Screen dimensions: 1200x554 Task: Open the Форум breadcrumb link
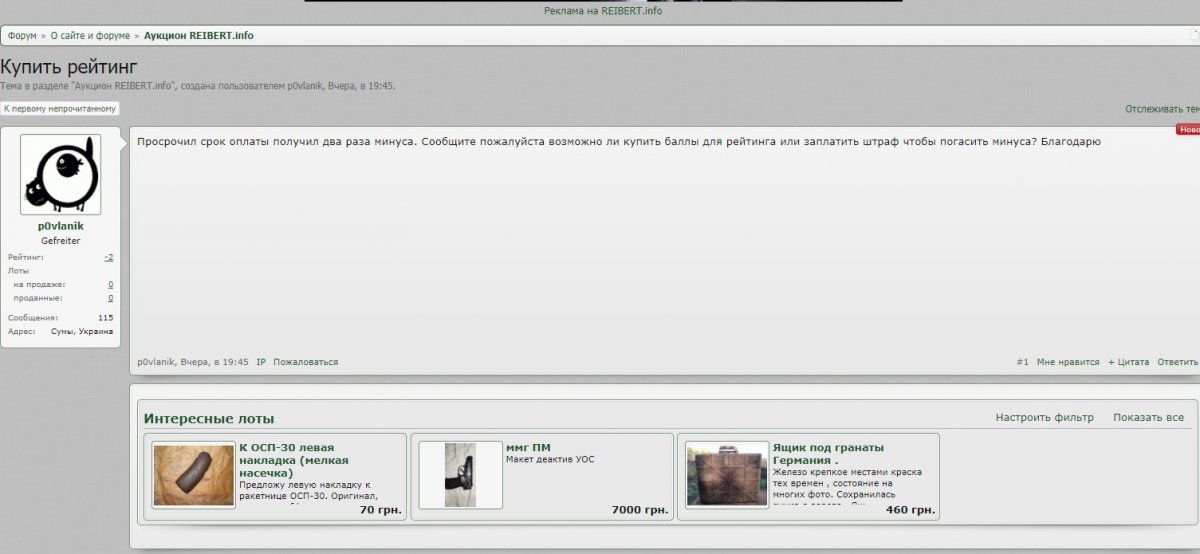click(22, 35)
